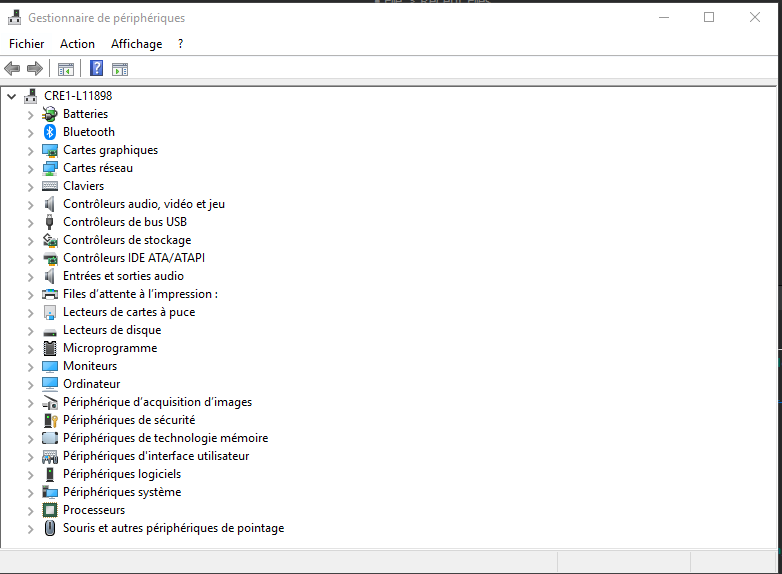Expand Contrôleurs de bus USB
The height and width of the screenshot is (574, 782).
point(30,223)
